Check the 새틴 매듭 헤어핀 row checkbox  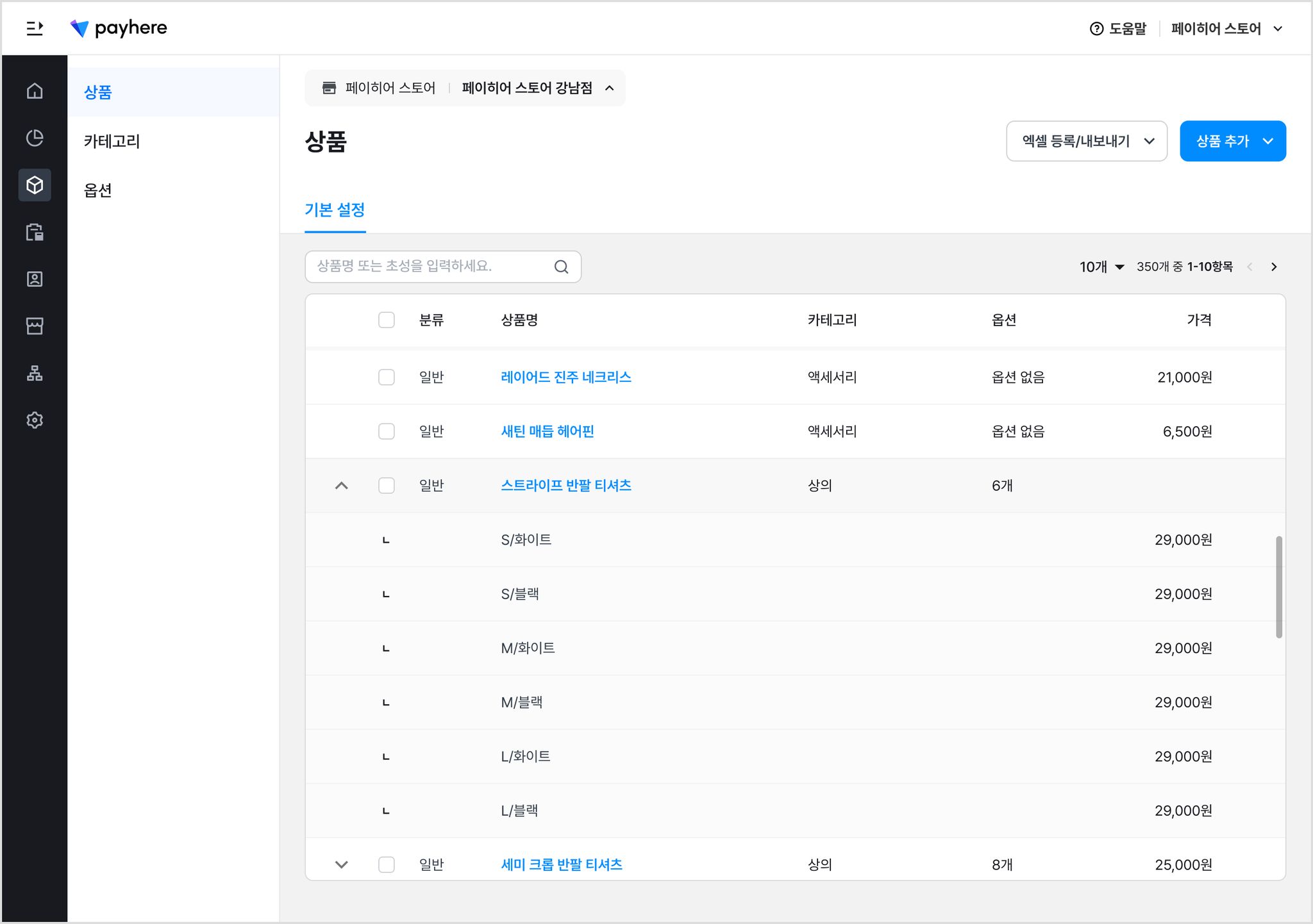[387, 431]
